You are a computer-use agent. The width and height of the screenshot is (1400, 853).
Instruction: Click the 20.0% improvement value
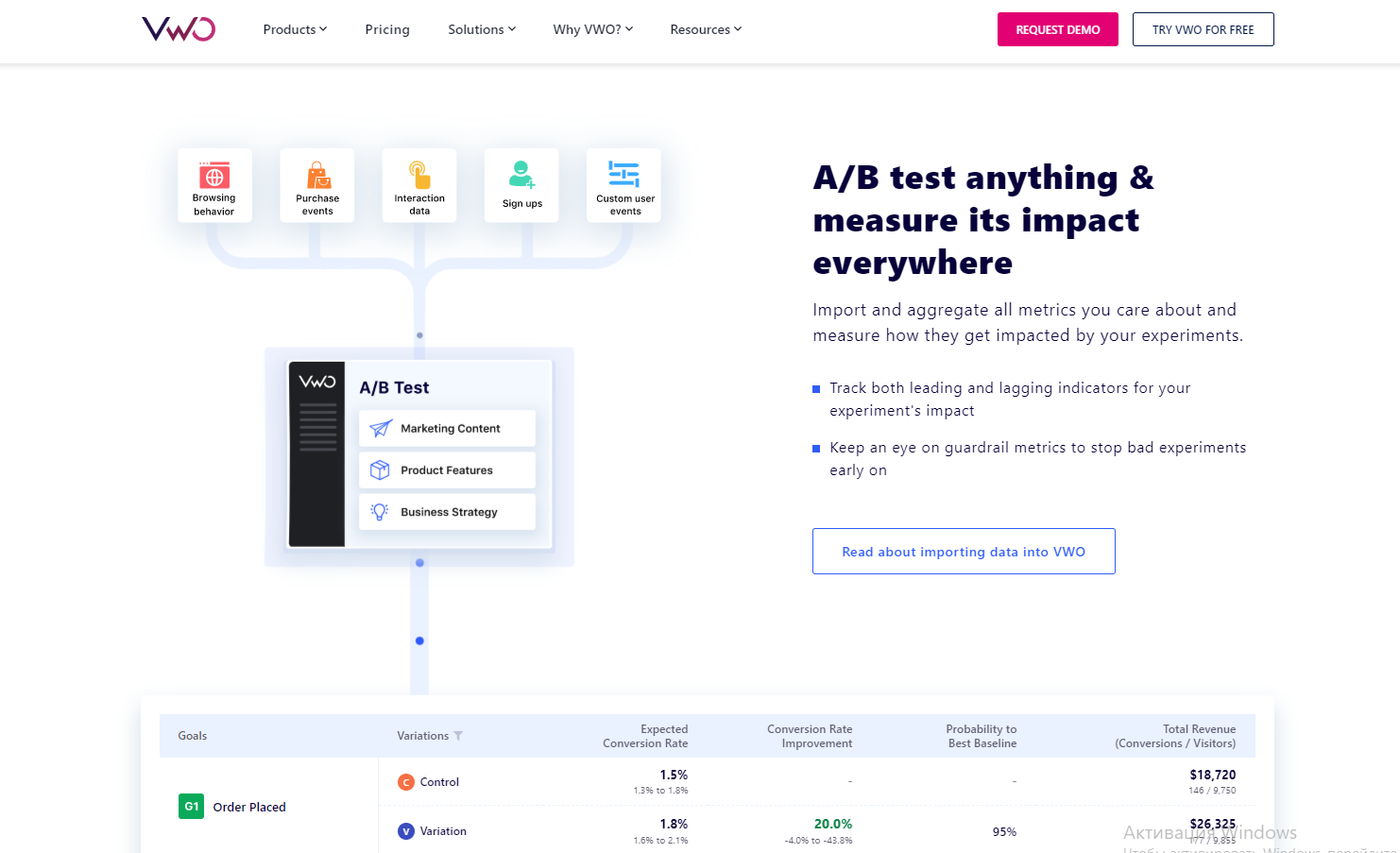click(x=833, y=824)
